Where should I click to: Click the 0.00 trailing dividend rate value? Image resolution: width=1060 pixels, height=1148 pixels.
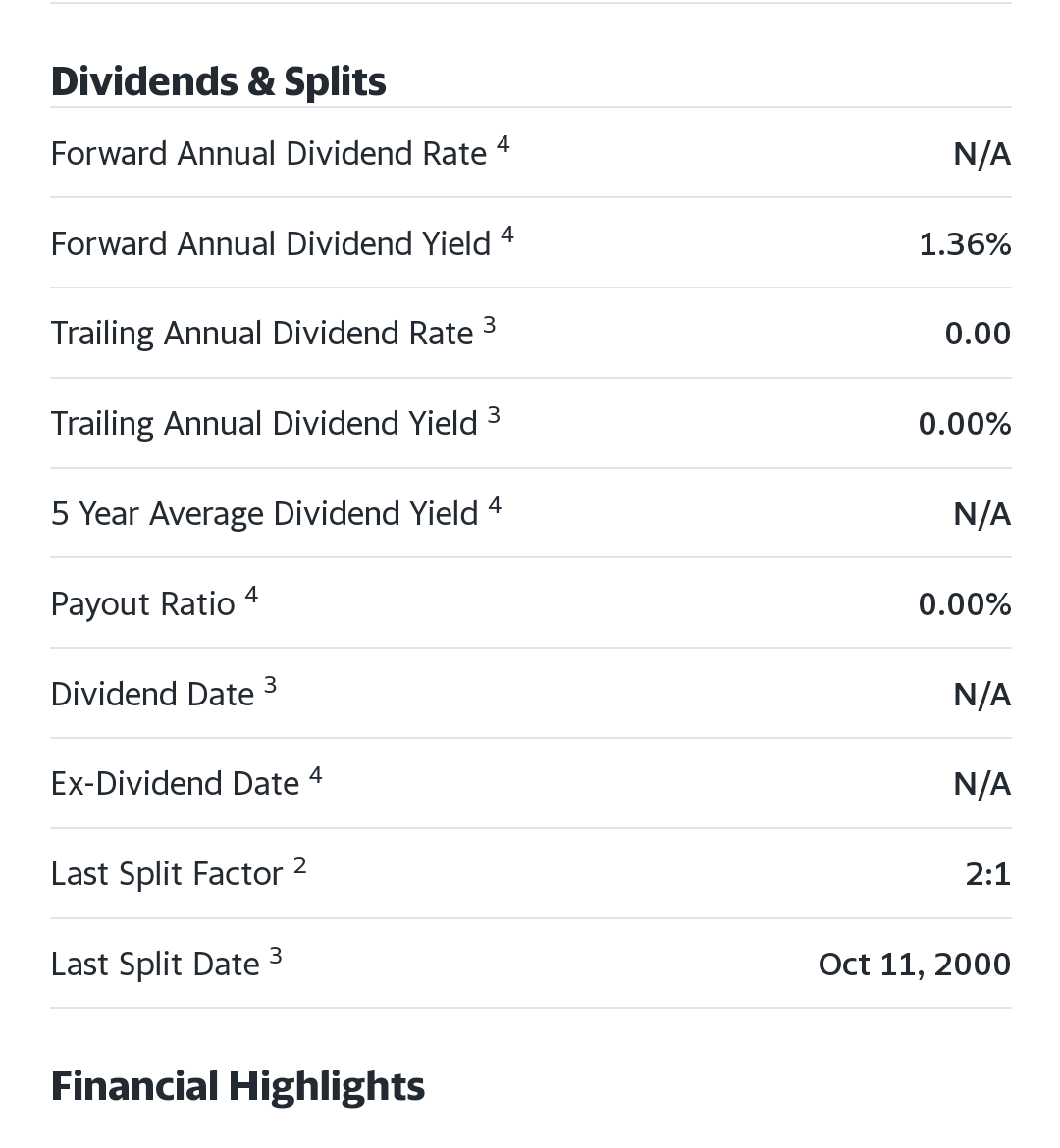(x=977, y=334)
